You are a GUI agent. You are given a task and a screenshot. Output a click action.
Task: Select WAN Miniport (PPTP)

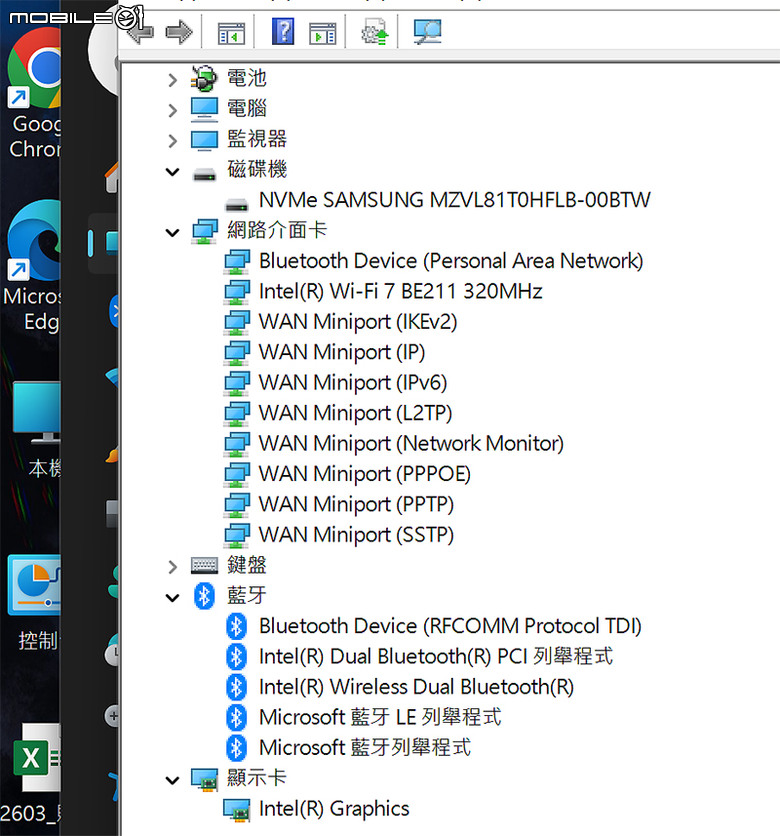point(356,504)
